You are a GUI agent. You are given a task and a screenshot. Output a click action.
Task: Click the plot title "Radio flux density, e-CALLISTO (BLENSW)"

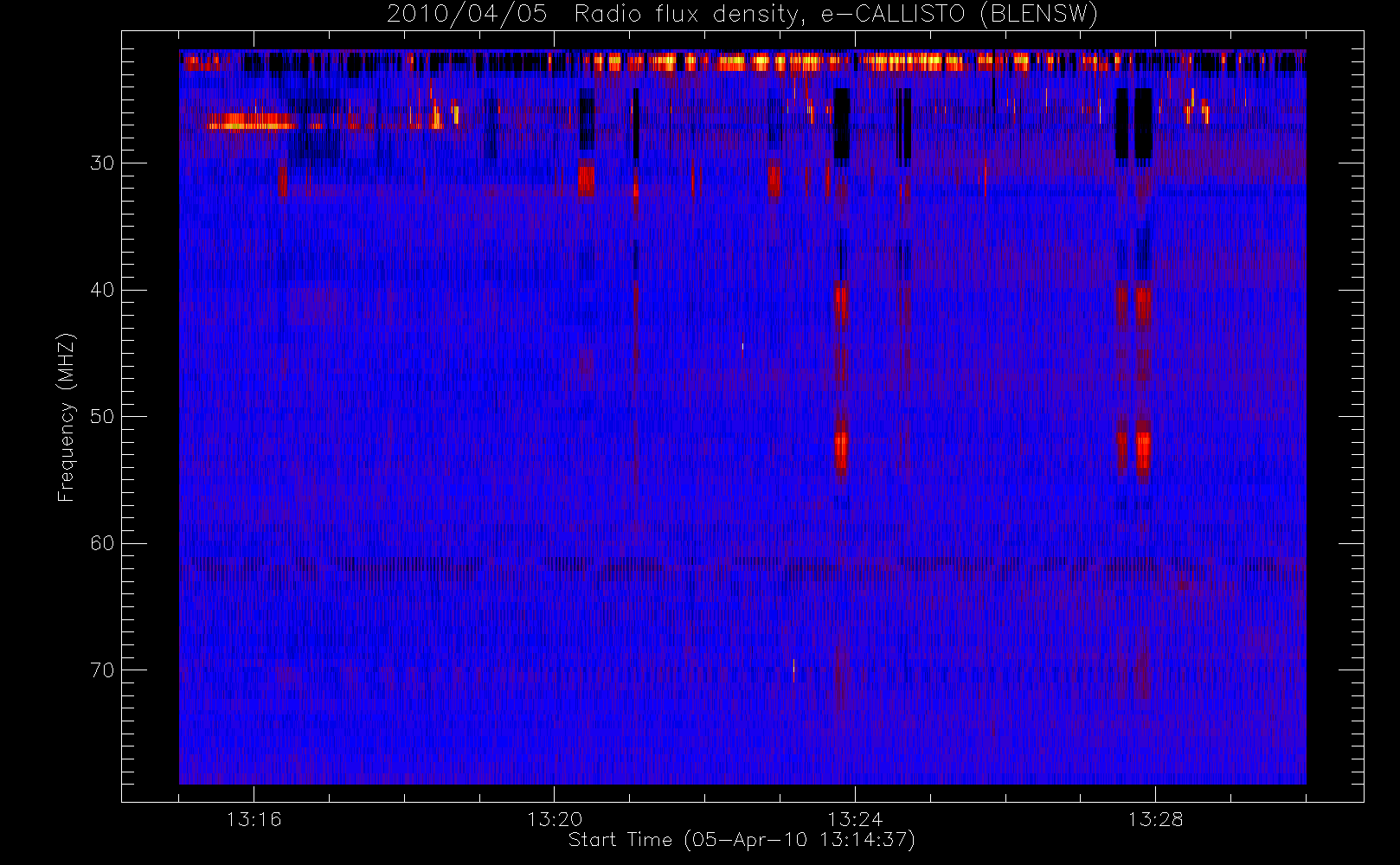[836, 15]
